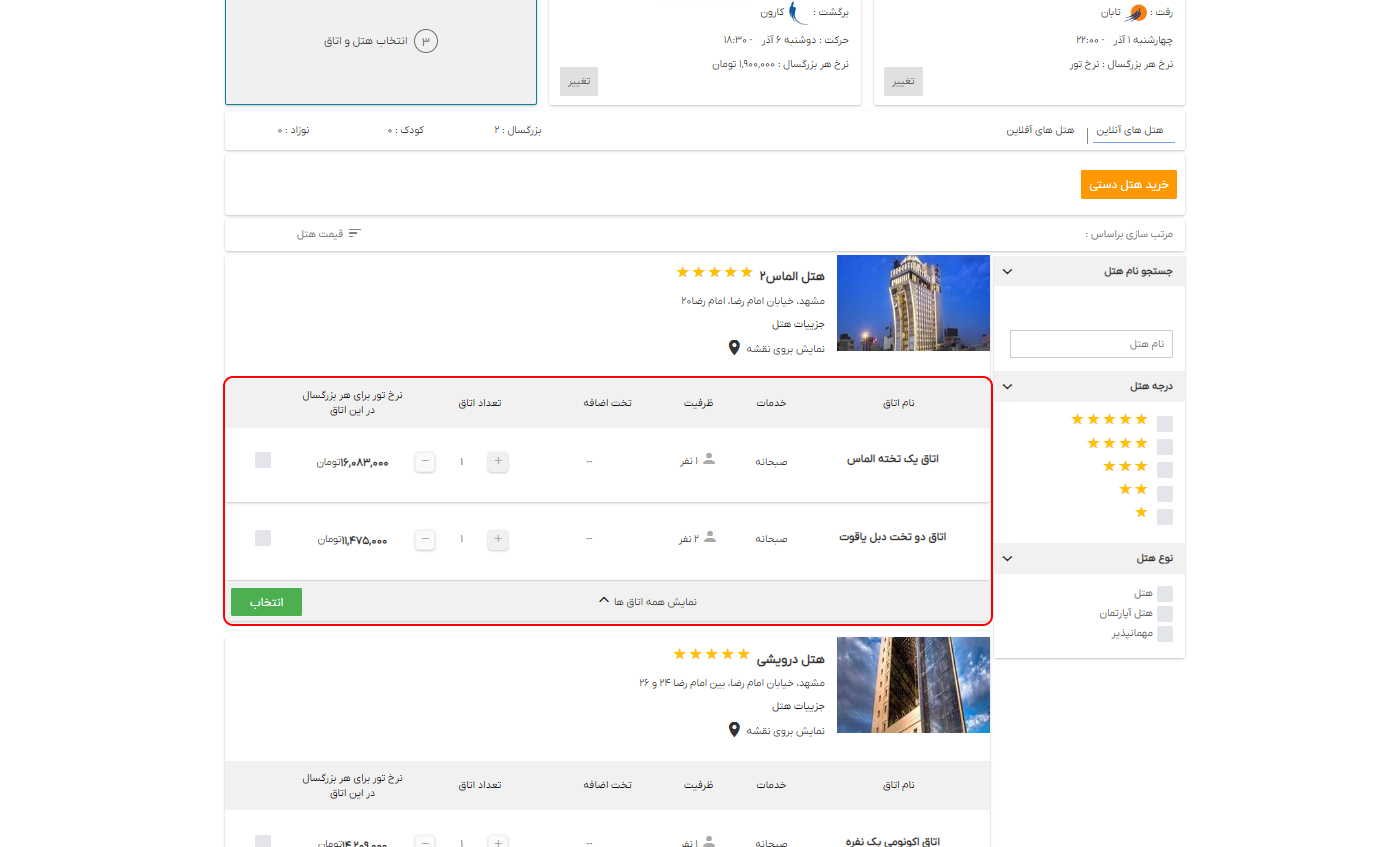The height and width of the screenshot is (847, 1392).
Task: Click the circled ۳ in انتخاب هتل و اتاق box
Action: [427, 41]
